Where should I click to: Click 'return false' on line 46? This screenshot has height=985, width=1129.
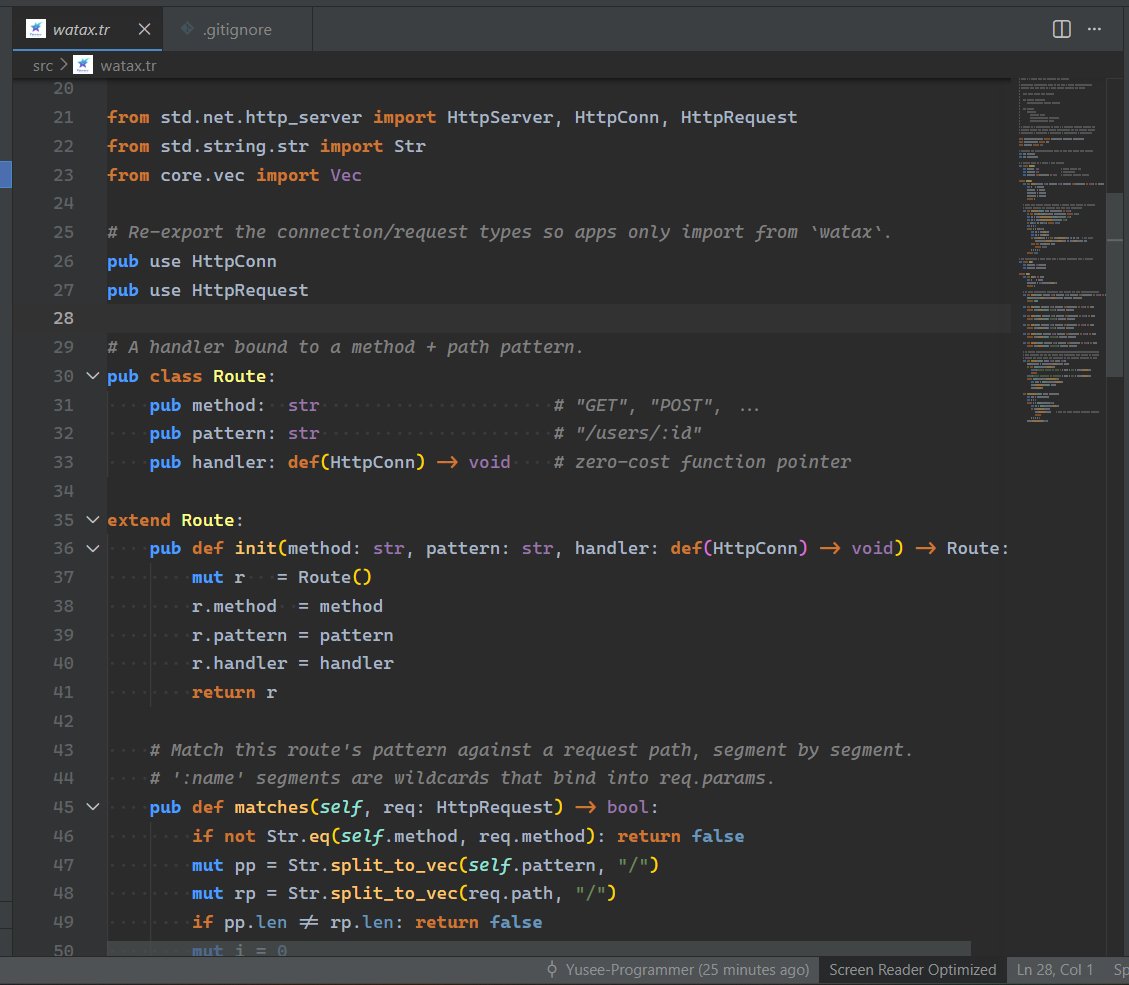[680, 836]
